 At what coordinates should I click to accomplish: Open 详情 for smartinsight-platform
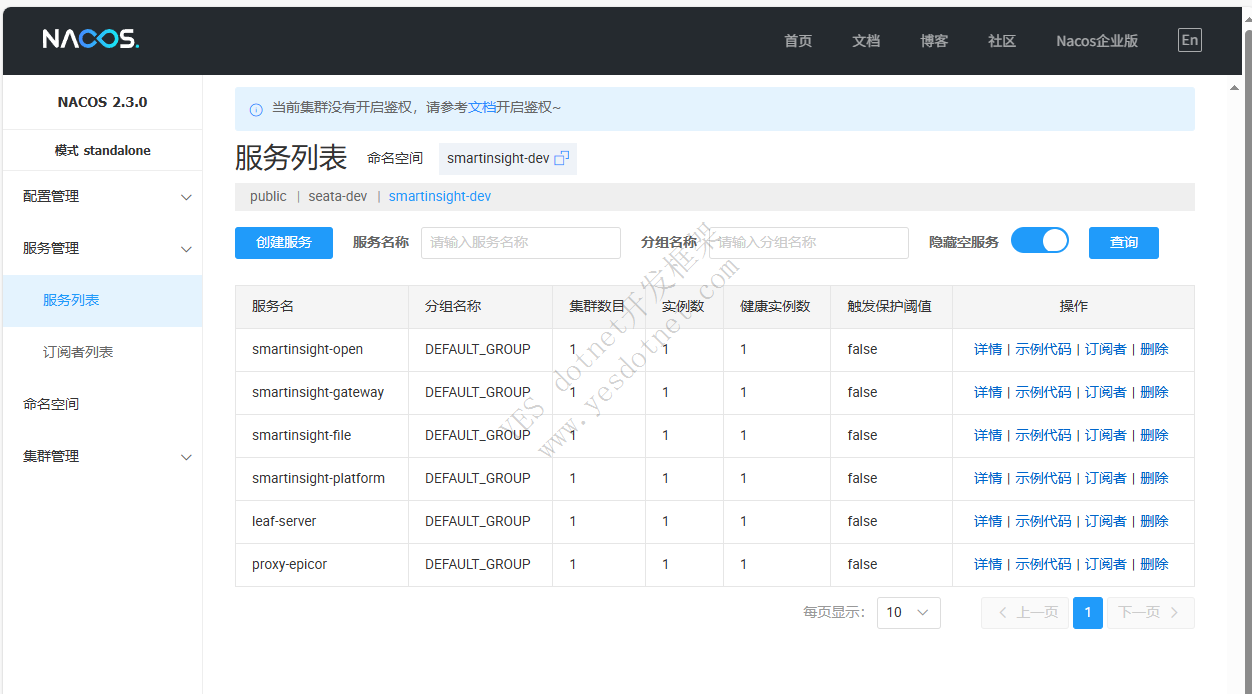point(988,479)
